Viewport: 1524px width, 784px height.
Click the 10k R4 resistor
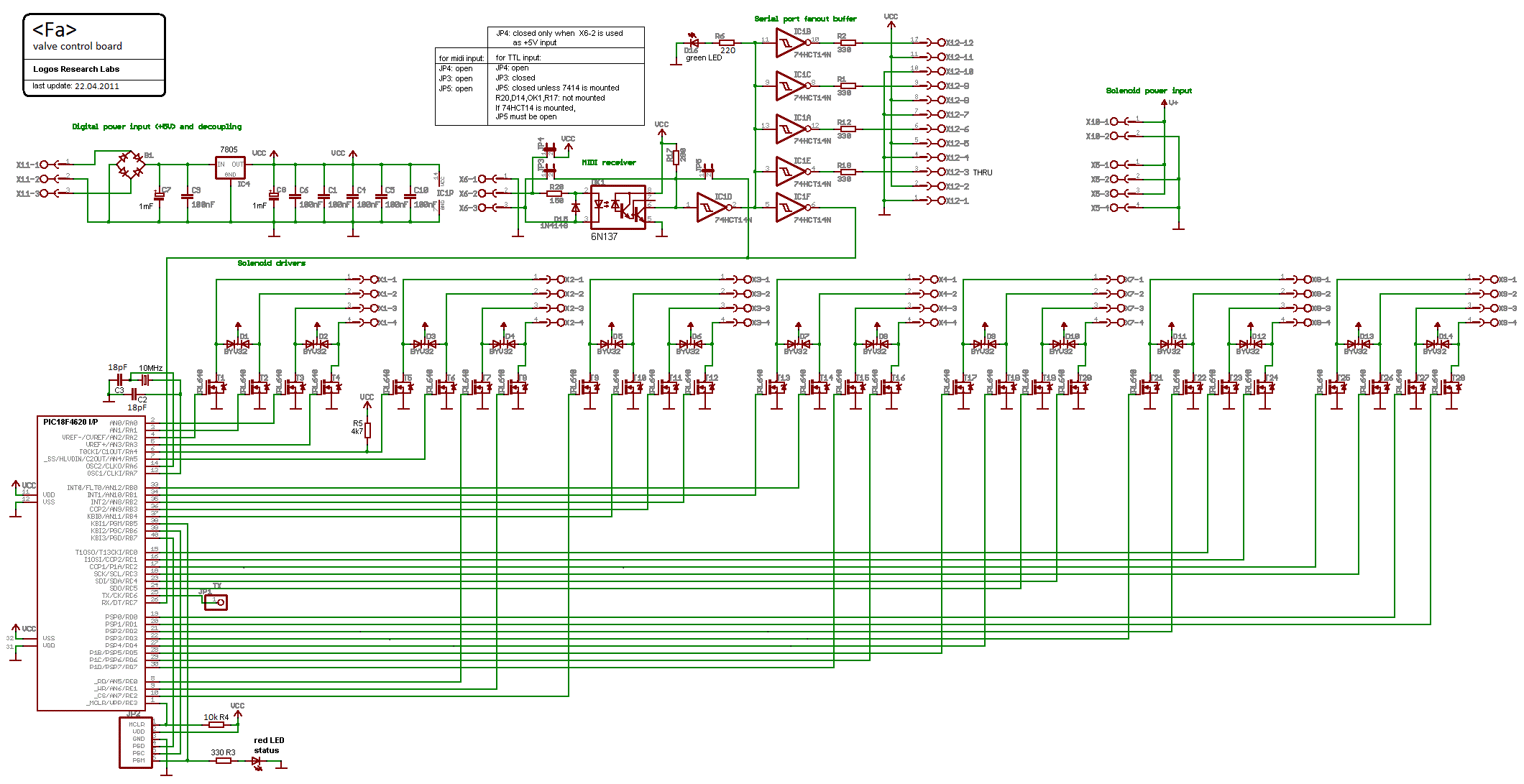pos(216,724)
